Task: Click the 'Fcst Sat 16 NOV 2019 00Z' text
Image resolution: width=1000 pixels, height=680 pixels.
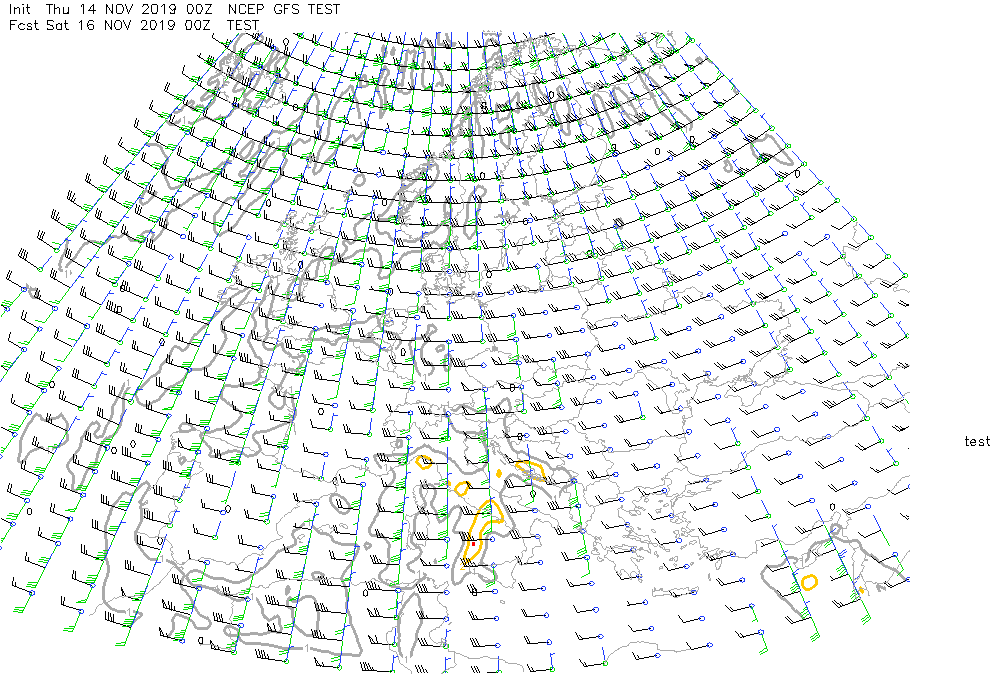Action: (x=110, y=26)
